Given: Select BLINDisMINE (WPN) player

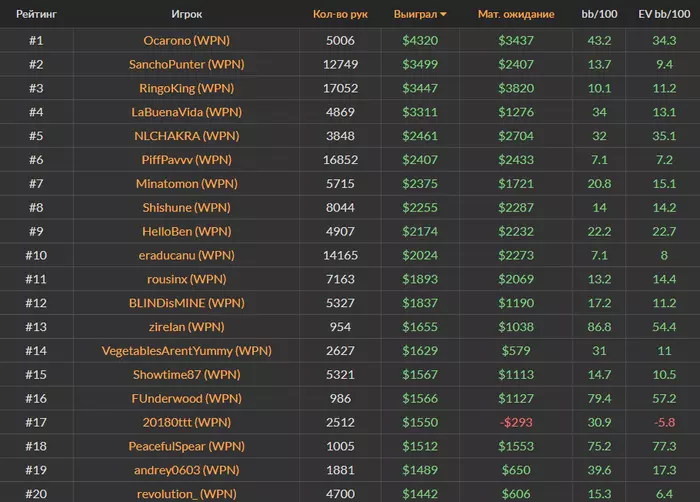Looking at the screenshot, I should (187, 303).
